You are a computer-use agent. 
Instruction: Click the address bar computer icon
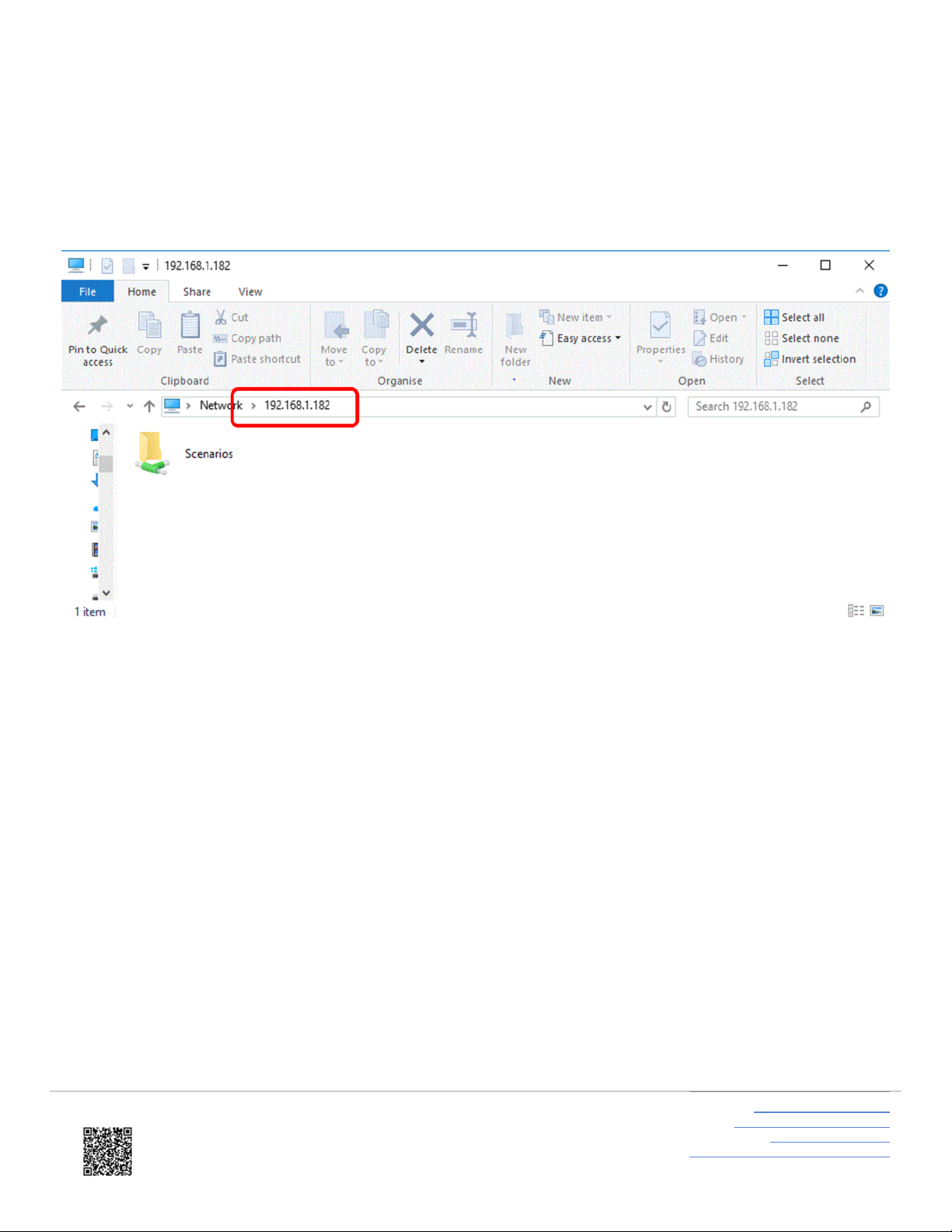pyautogui.click(x=173, y=406)
